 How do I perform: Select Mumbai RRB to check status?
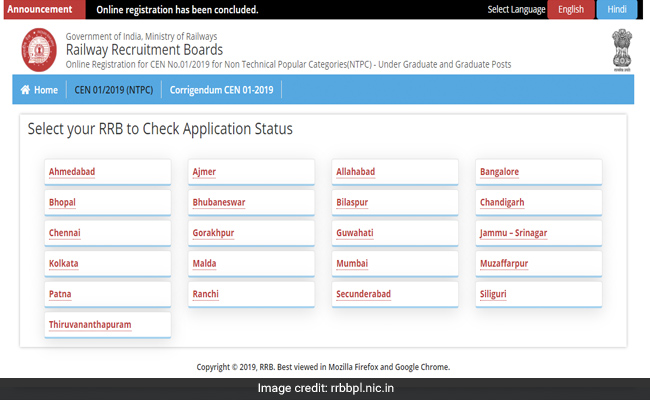pos(353,264)
